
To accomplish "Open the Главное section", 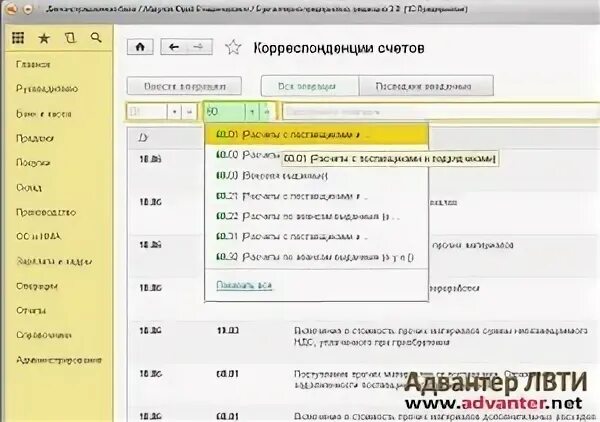I will [33, 64].
